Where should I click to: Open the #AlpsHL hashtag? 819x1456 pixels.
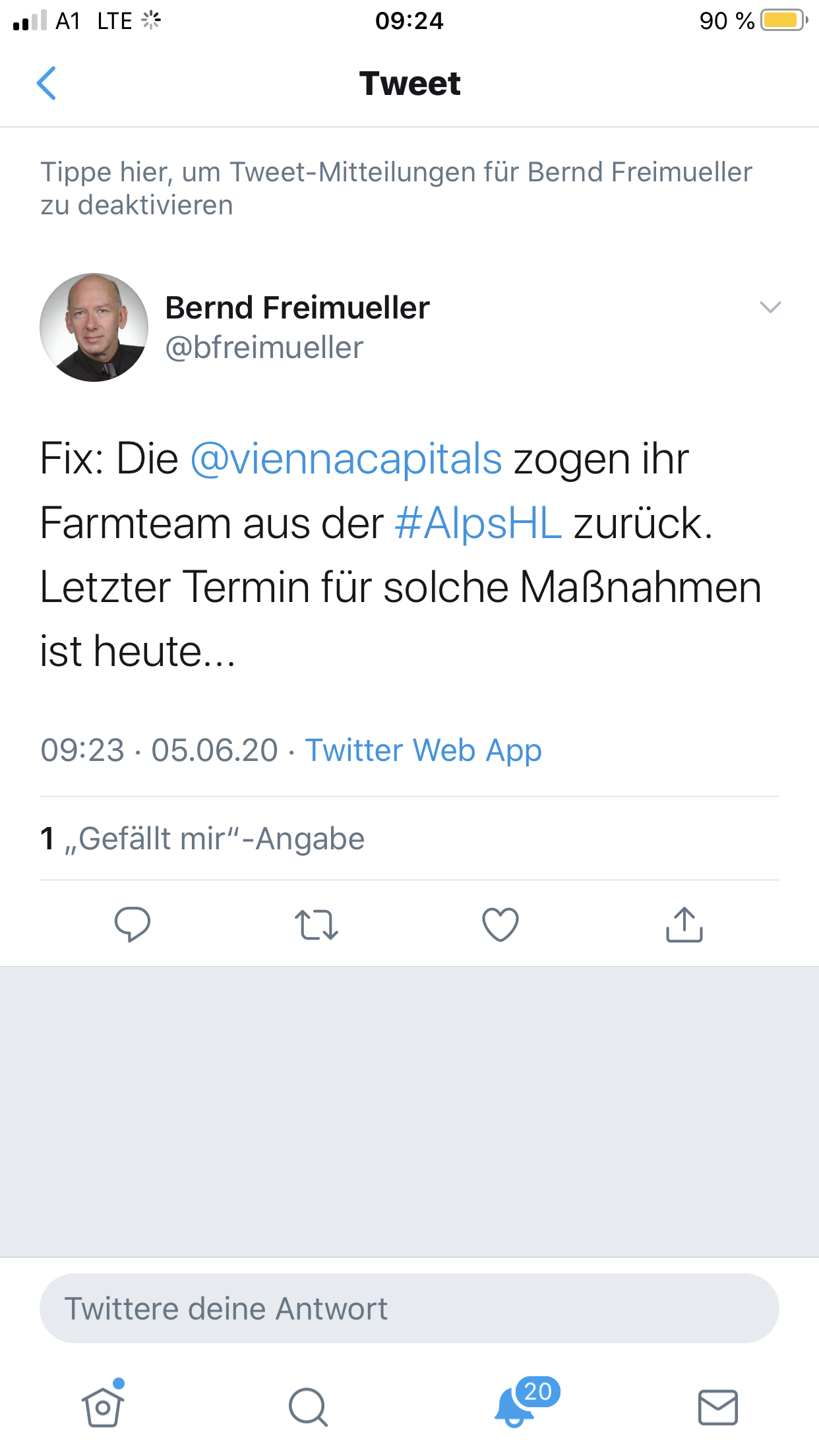tap(478, 524)
